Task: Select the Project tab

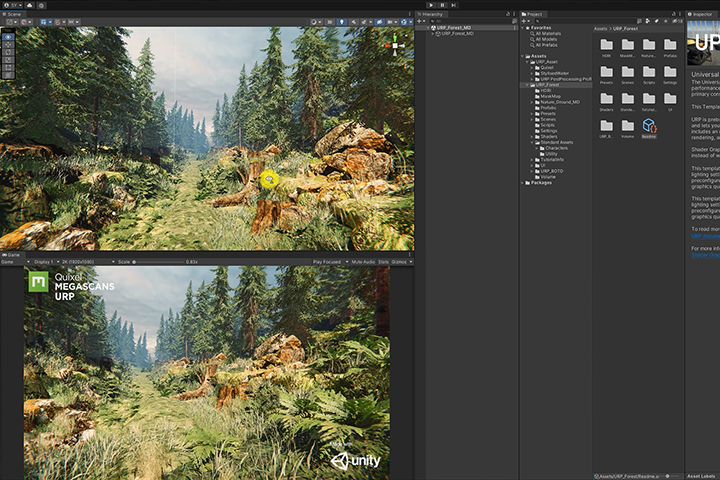Action: point(532,14)
